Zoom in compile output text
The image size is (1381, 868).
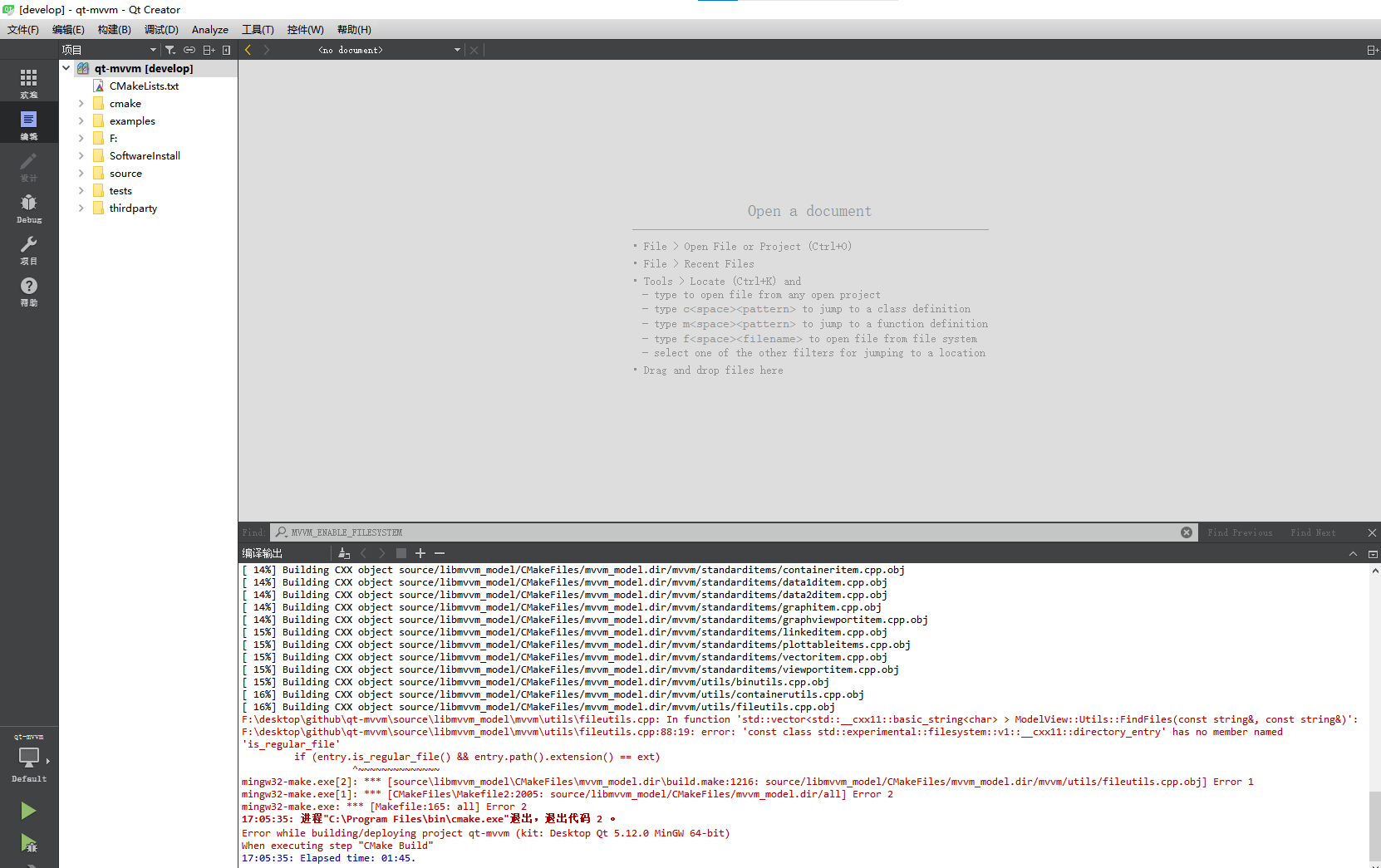[420, 553]
